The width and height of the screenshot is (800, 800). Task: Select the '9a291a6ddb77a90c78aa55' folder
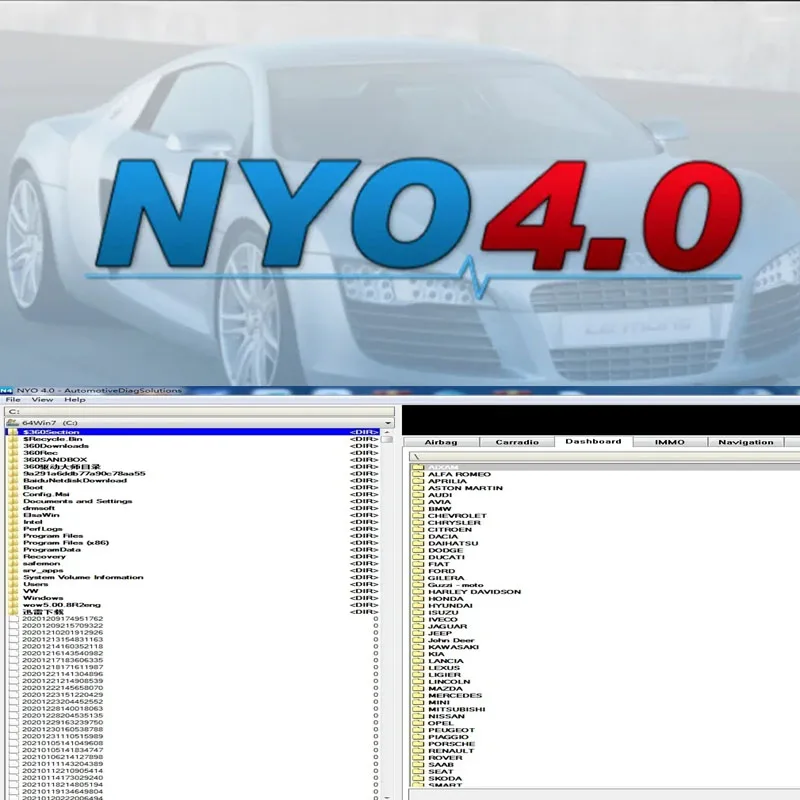tap(193, 473)
